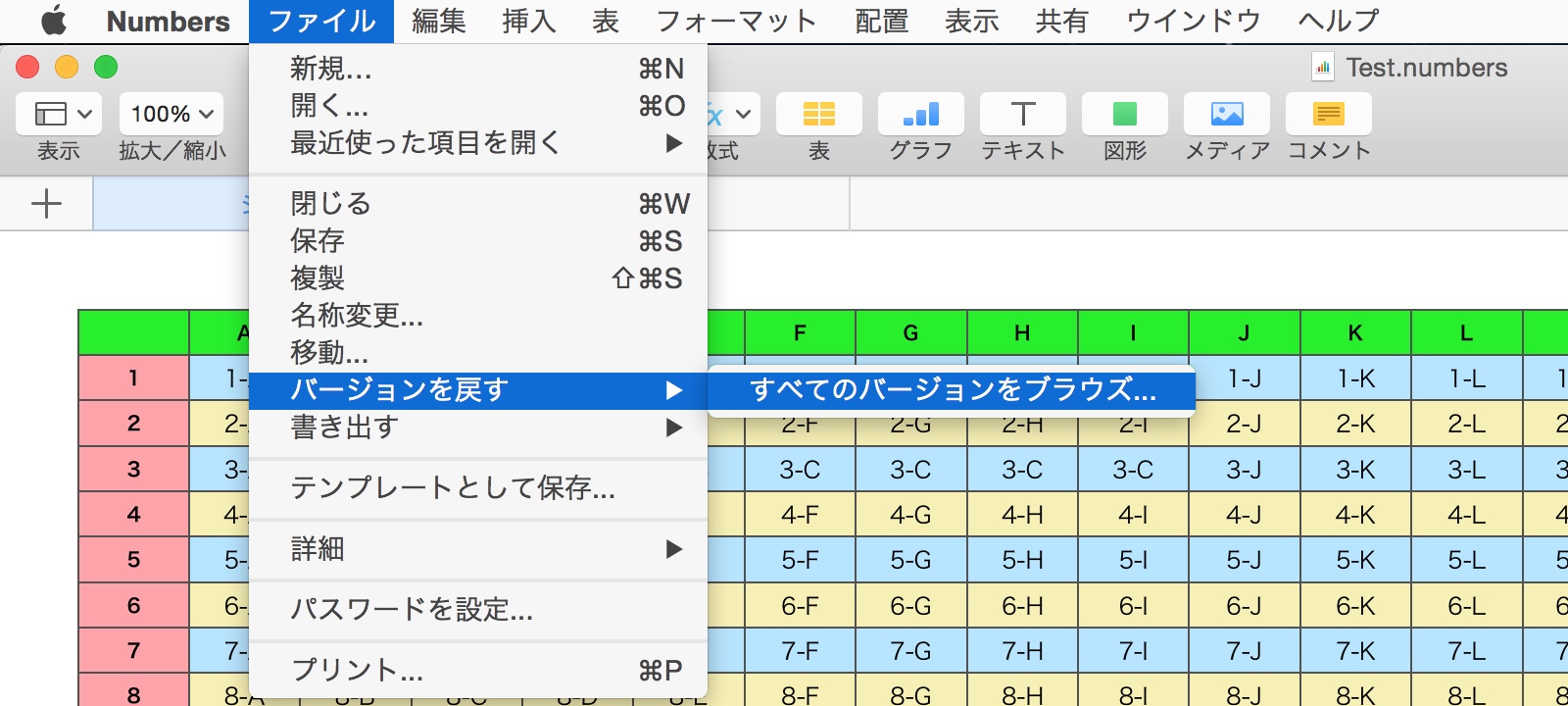Screen dimensions: 1568x706
Task: Open the 100% zoom dropdown
Action: (x=171, y=114)
